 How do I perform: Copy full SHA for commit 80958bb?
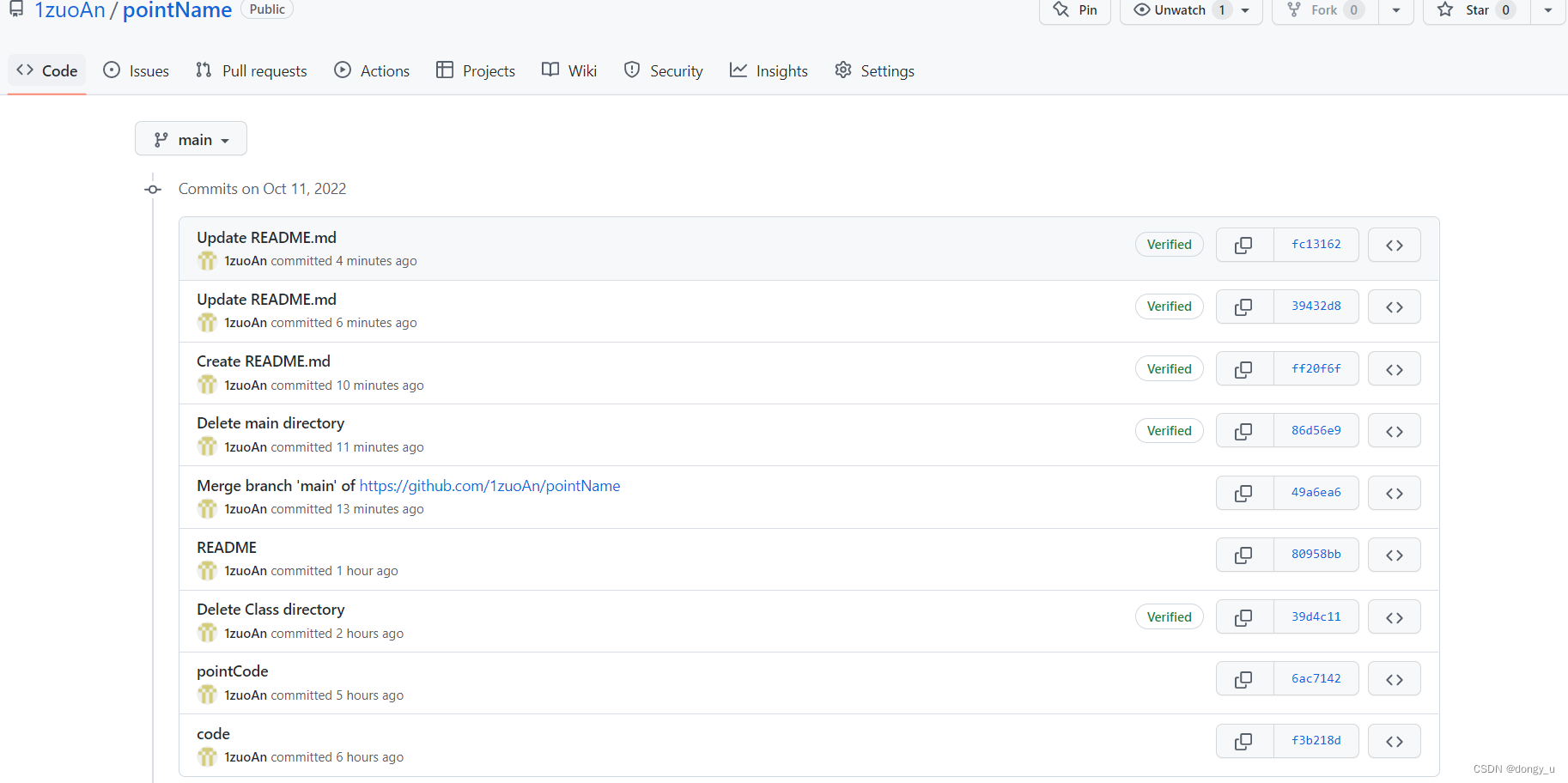click(x=1244, y=555)
